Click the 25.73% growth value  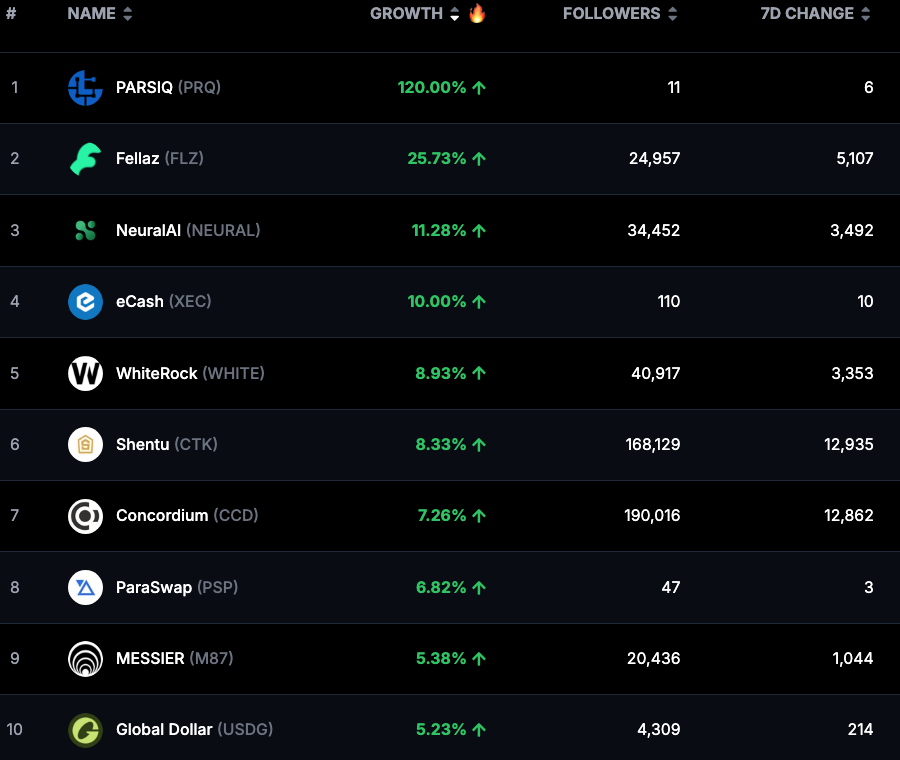point(437,158)
